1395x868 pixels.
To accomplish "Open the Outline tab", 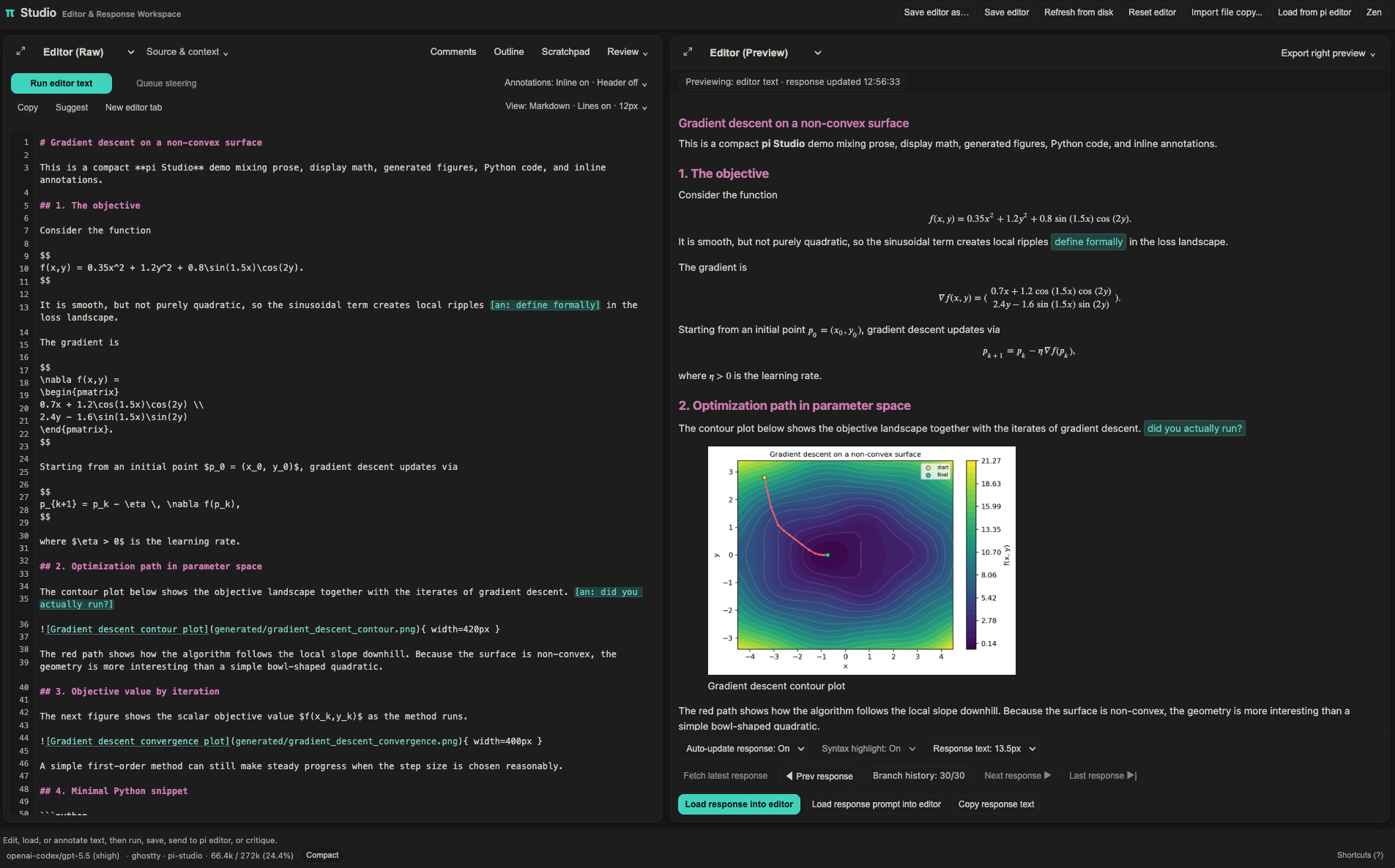I will 509,52.
